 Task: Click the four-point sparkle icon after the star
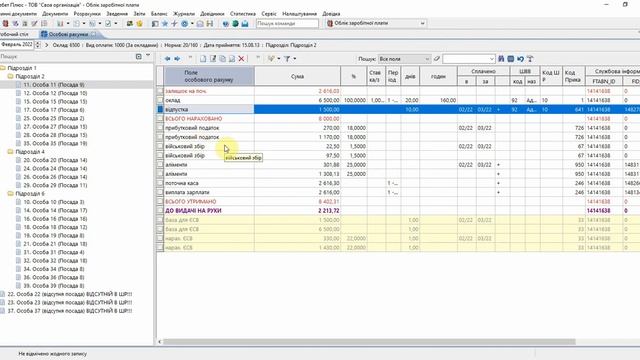tap(174, 24)
